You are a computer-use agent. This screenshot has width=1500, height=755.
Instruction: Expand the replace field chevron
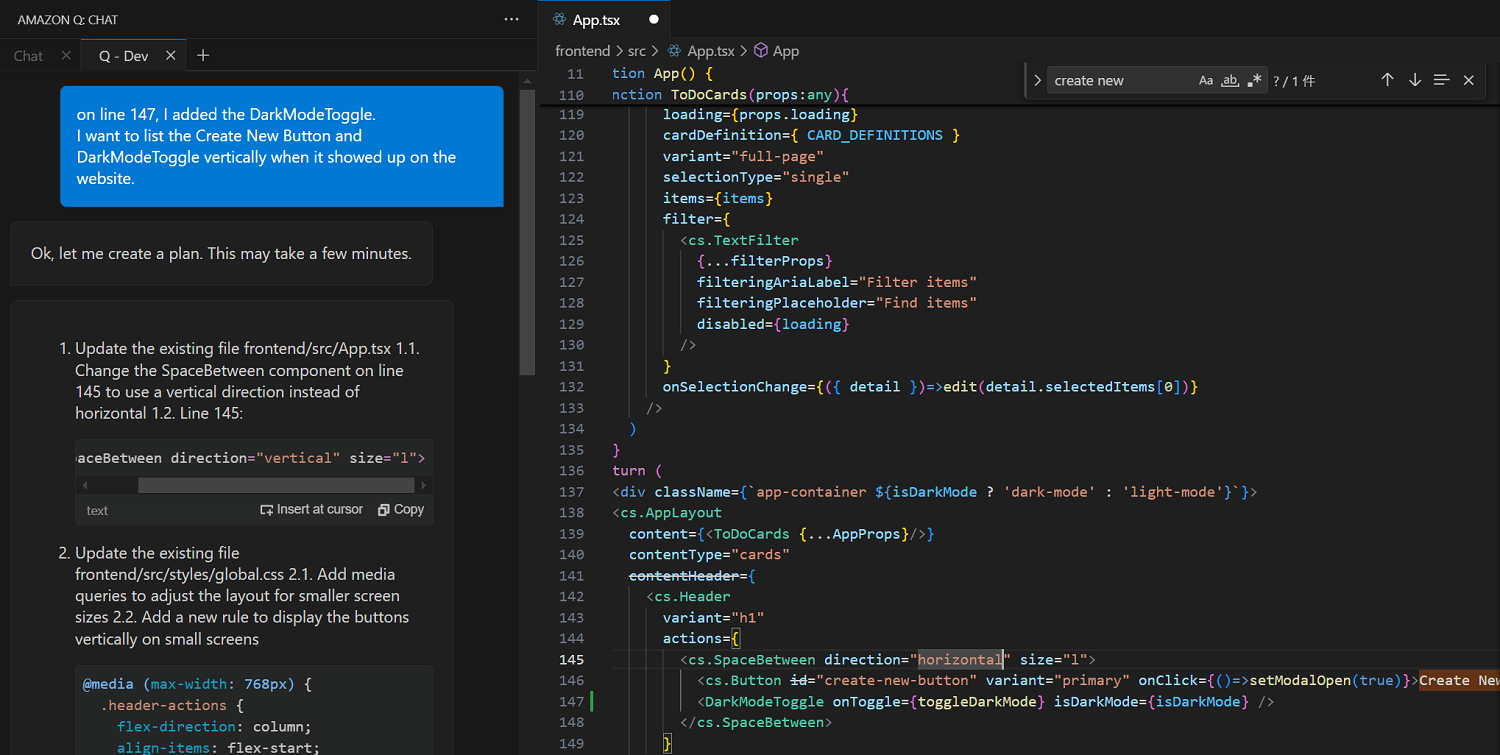pos(1037,81)
